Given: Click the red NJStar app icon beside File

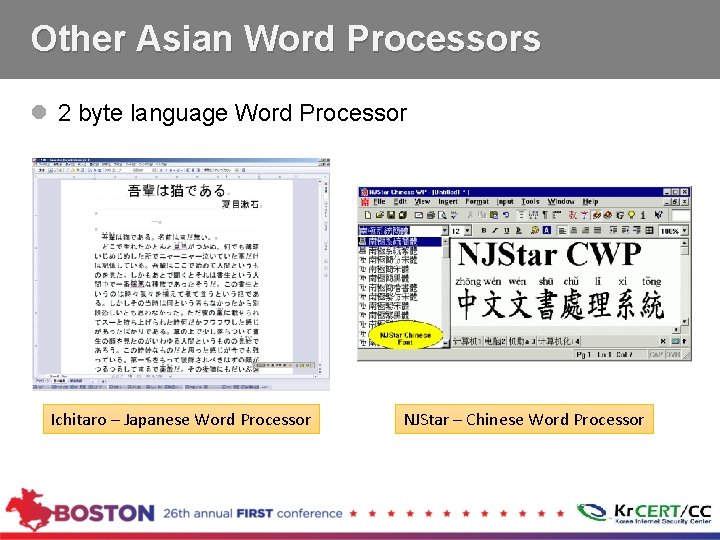Looking at the screenshot, I should coord(365,202).
